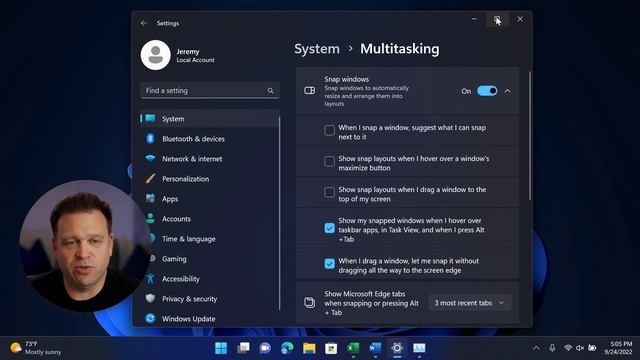Screen dimensions: 640x360
Task: Turn off the Snap windows toggle
Action: point(487,91)
